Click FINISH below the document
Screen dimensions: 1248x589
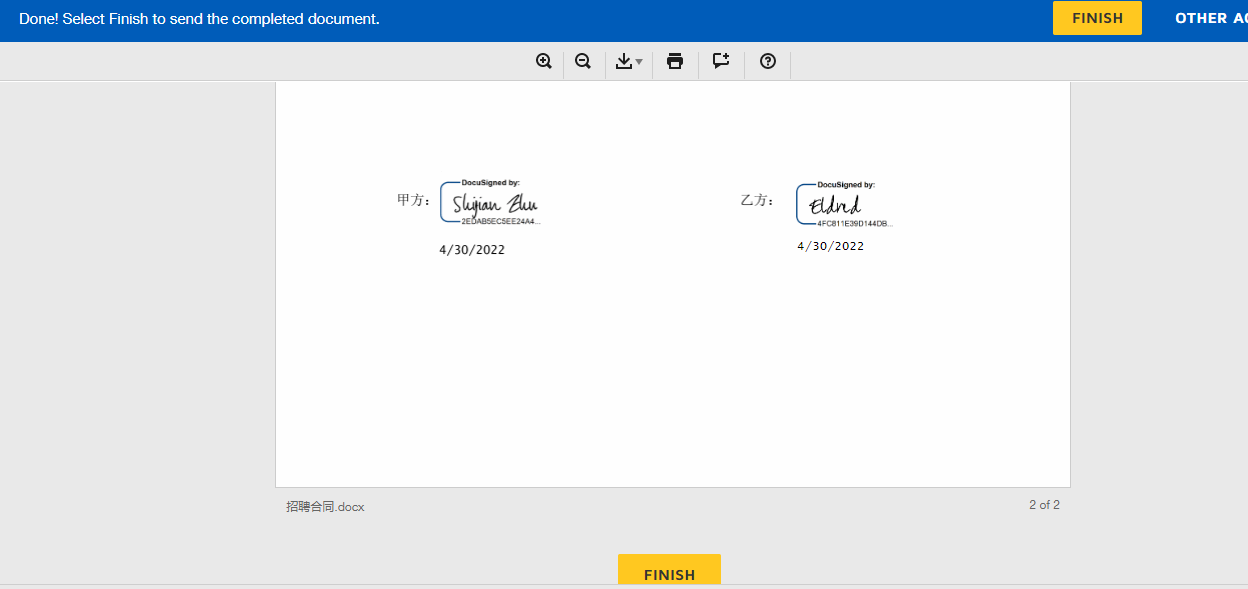point(669,574)
